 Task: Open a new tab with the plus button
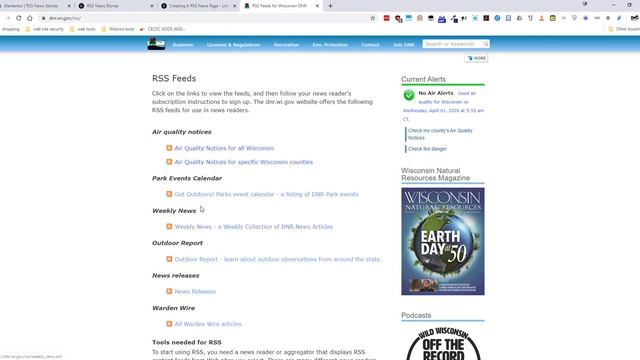click(330, 6)
